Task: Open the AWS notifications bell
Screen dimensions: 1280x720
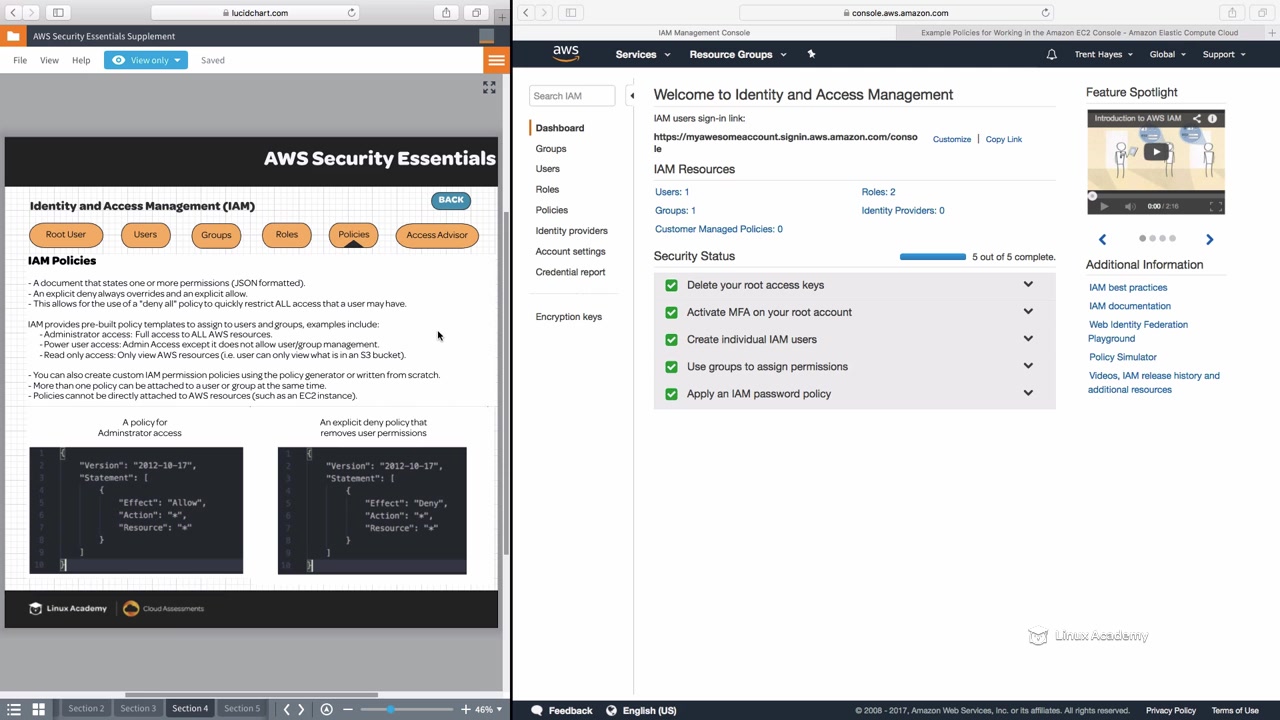Action: point(1051,54)
